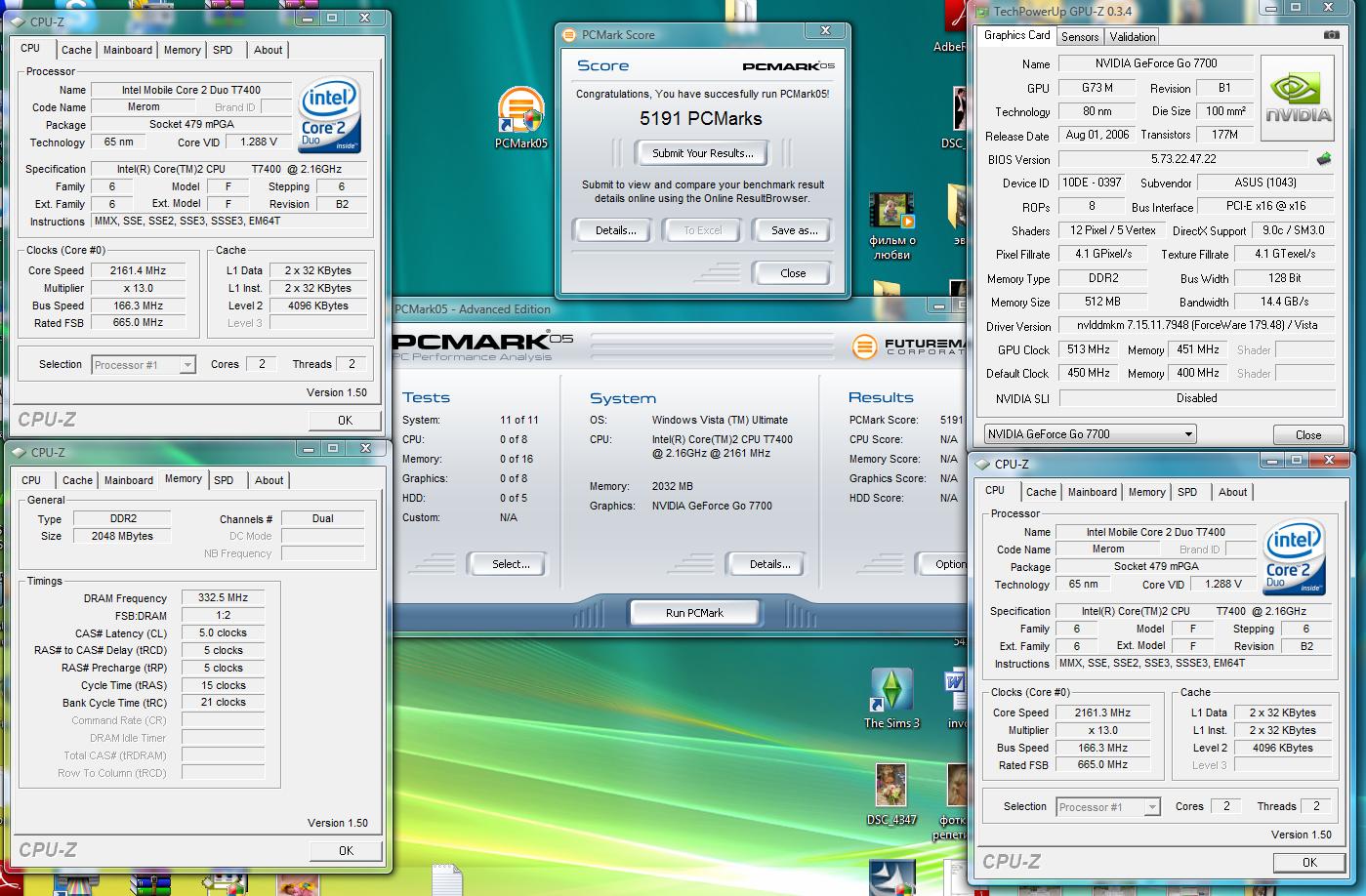Click Save as button in PCMark Score

pos(794,230)
